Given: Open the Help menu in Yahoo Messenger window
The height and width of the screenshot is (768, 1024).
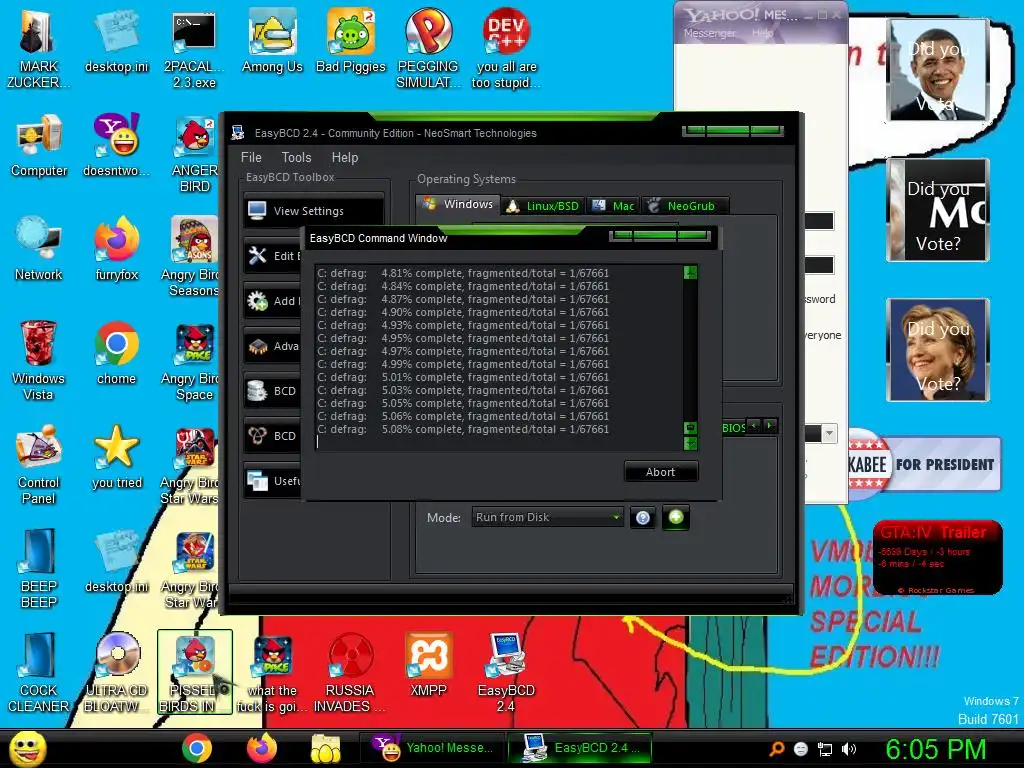Looking at the screenshot, I should 761,33.
